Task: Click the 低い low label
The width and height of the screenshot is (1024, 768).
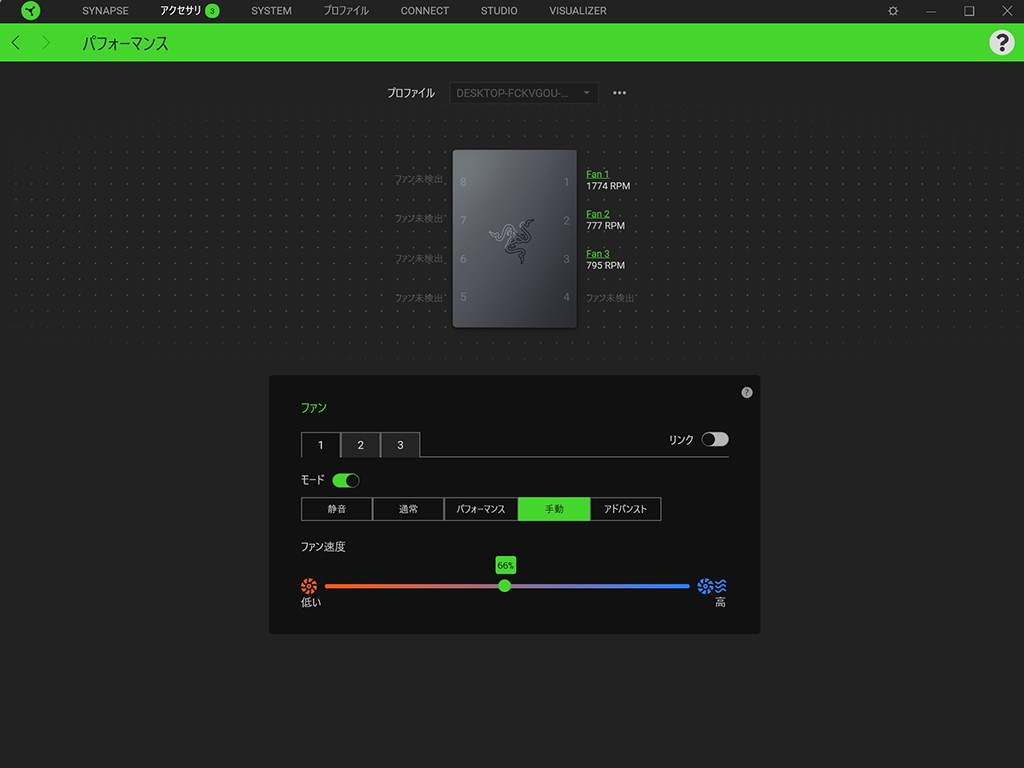Action: tap(311, 602)
